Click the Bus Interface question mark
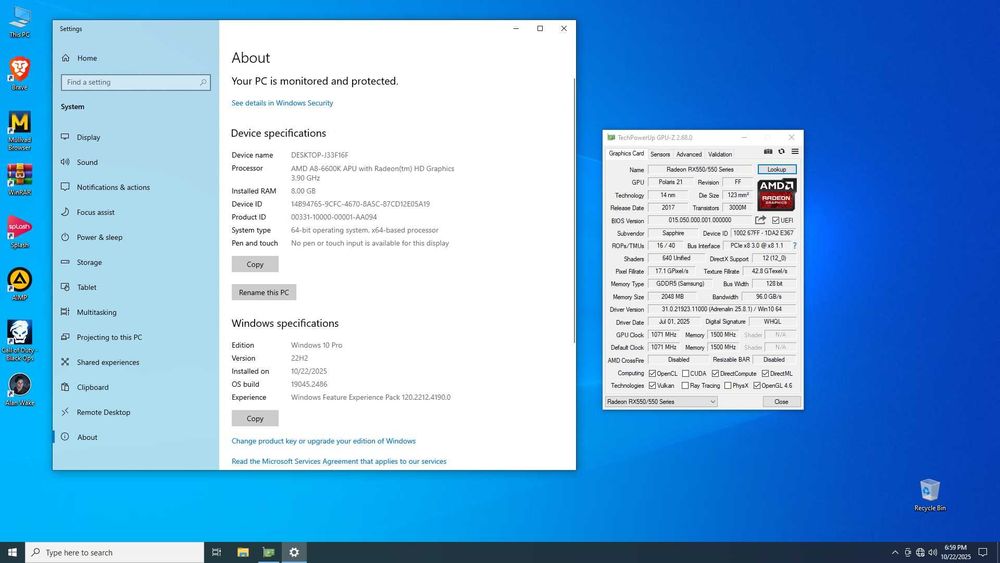The height and width of the screenshot is (563, 1000). (x=795, y=245)
